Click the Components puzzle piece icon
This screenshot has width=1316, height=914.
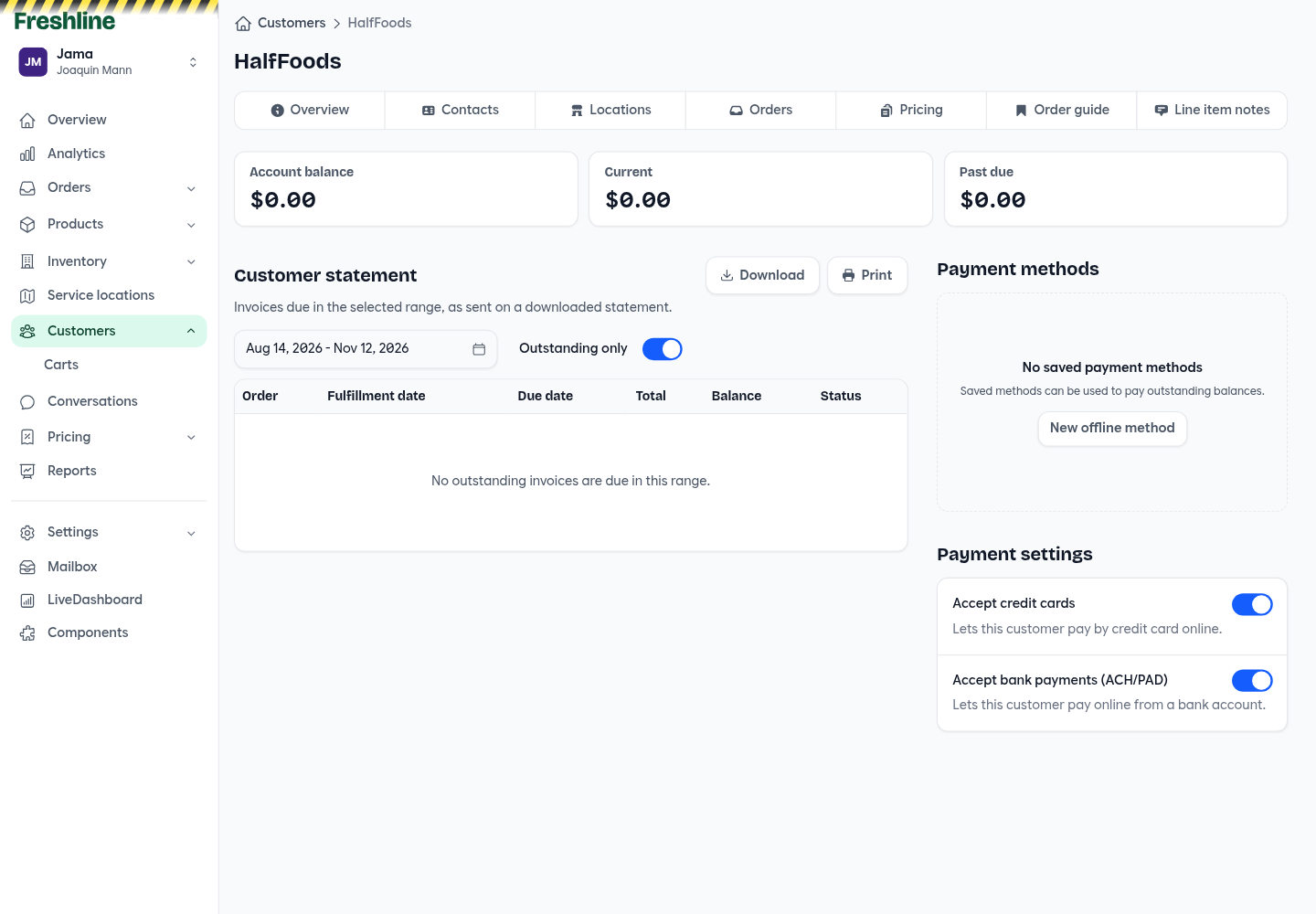click(27, 633)
